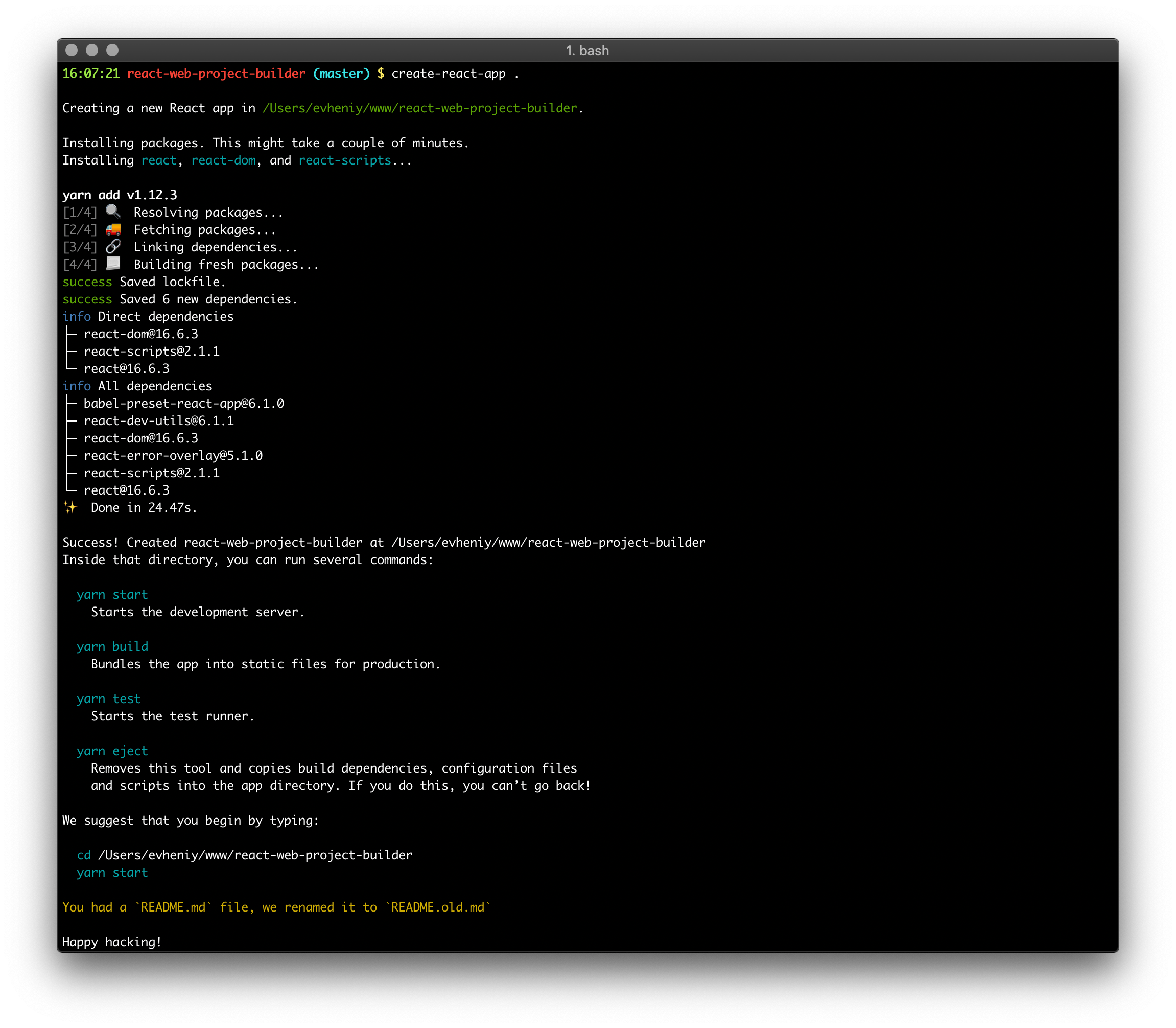Select the babel-preset-react-app@6.1.0 dependency line

coord(183,403)
